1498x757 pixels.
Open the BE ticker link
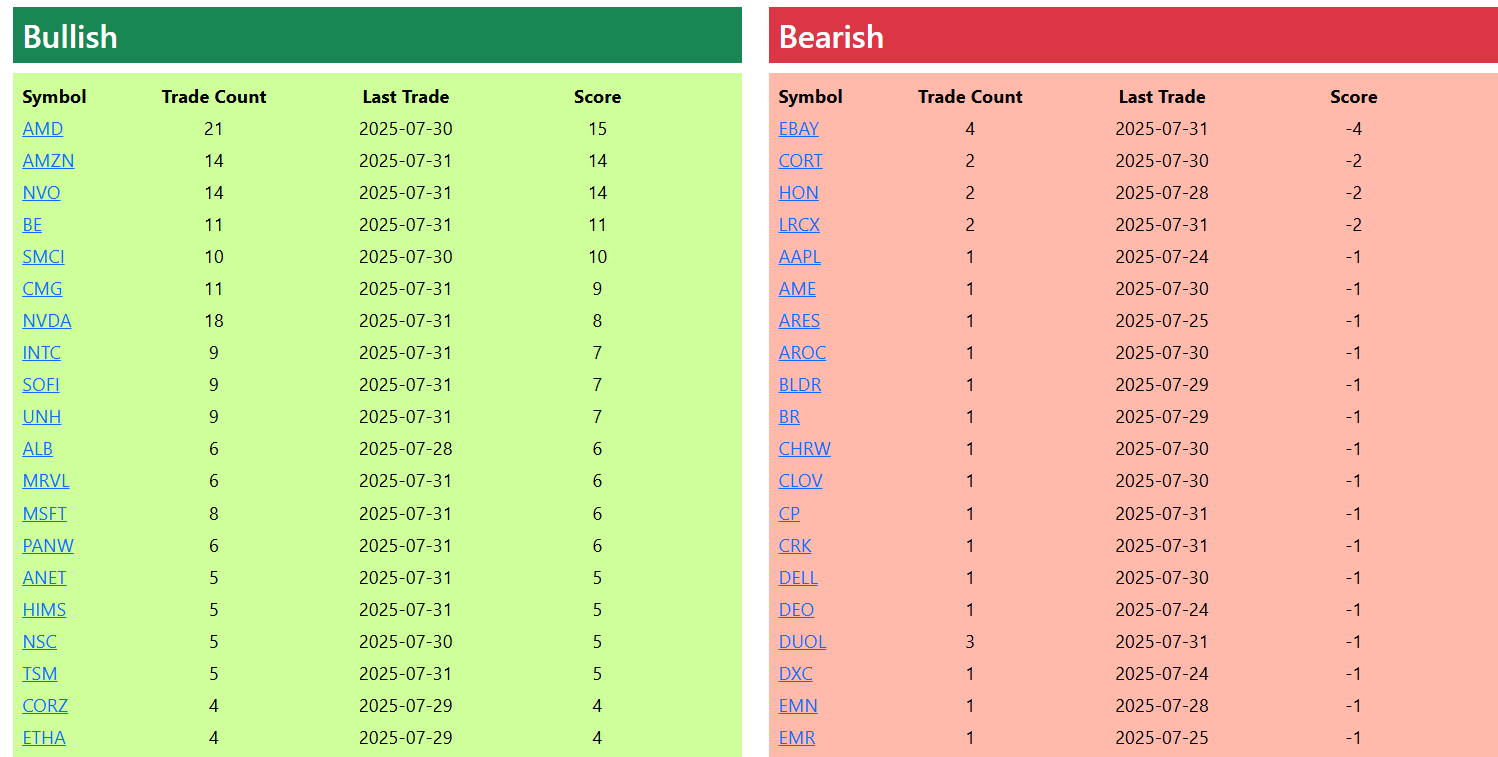(32, 225)
